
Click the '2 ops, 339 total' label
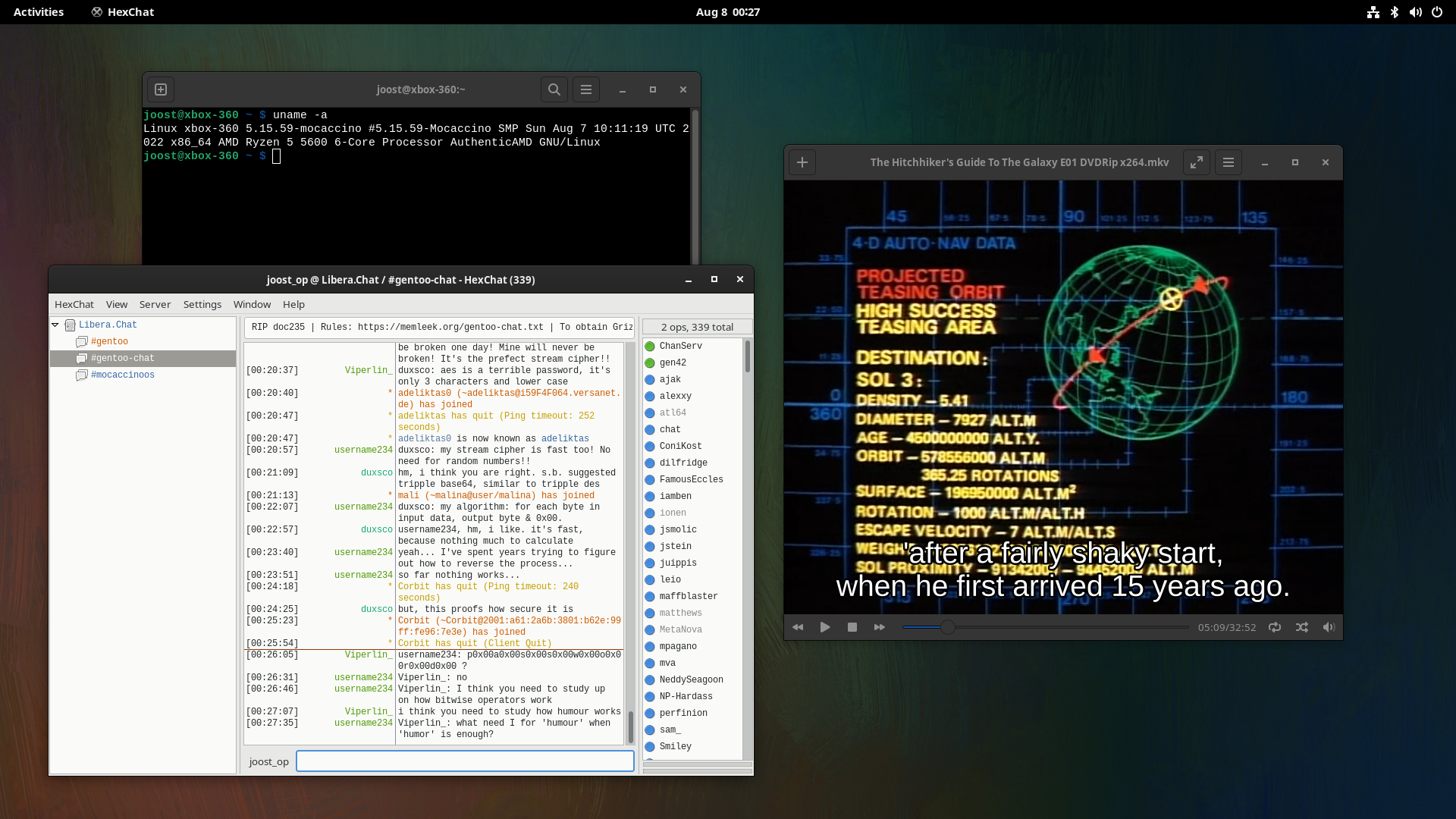coord(697,327)
